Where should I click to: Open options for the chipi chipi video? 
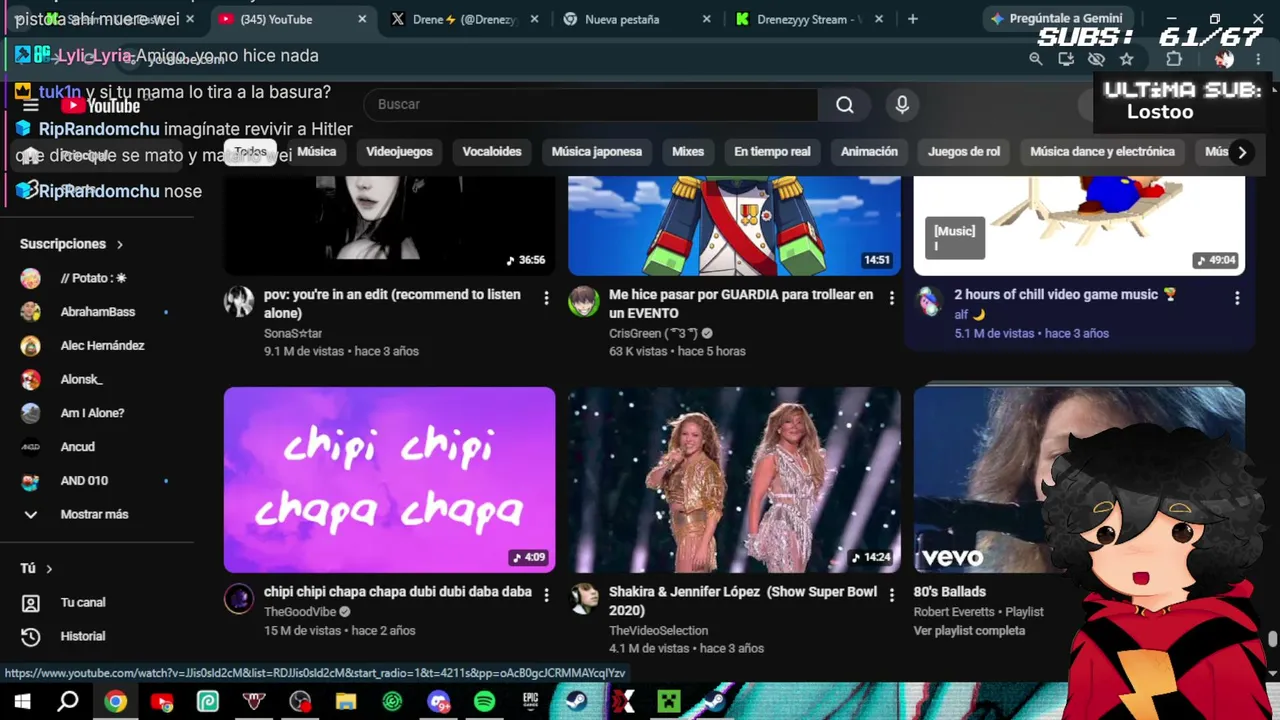(546, 595)
